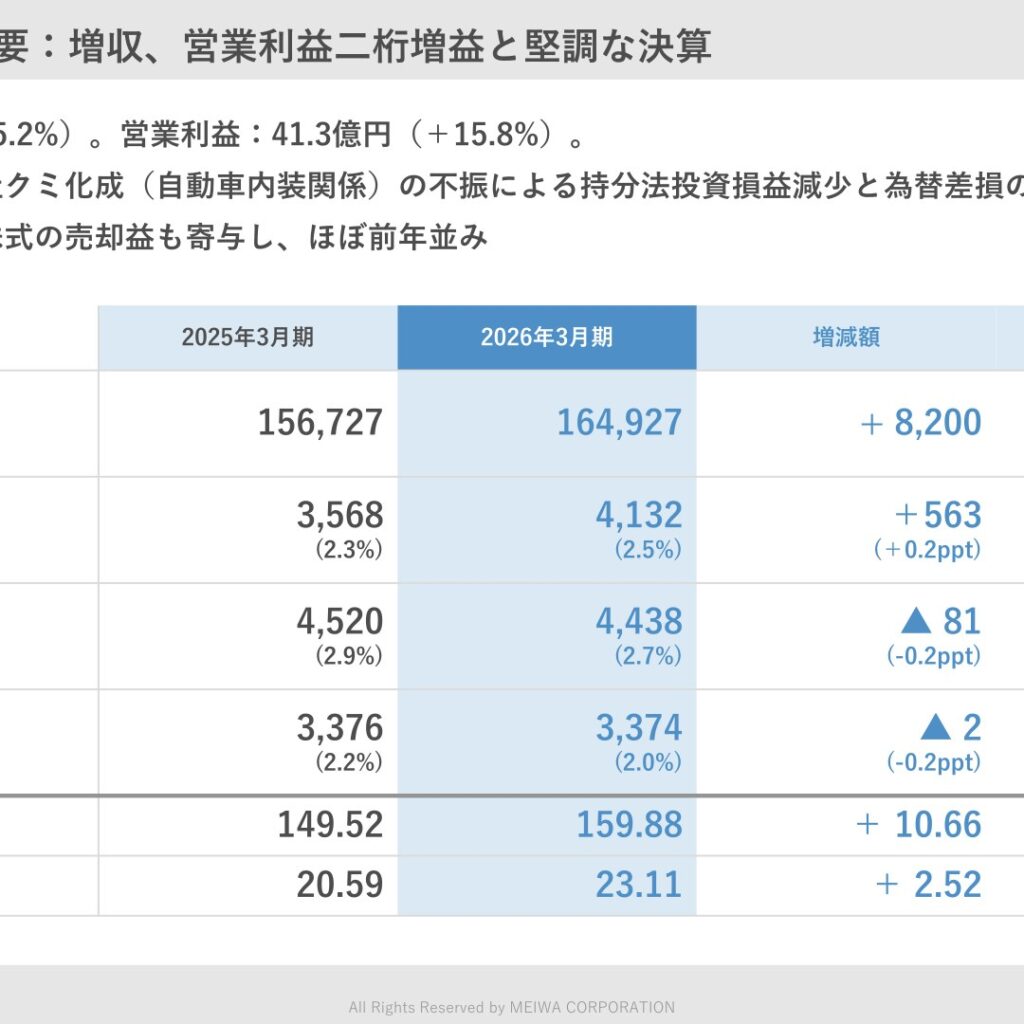Select the 2025年3月期 column header

[x=248, y=337]
